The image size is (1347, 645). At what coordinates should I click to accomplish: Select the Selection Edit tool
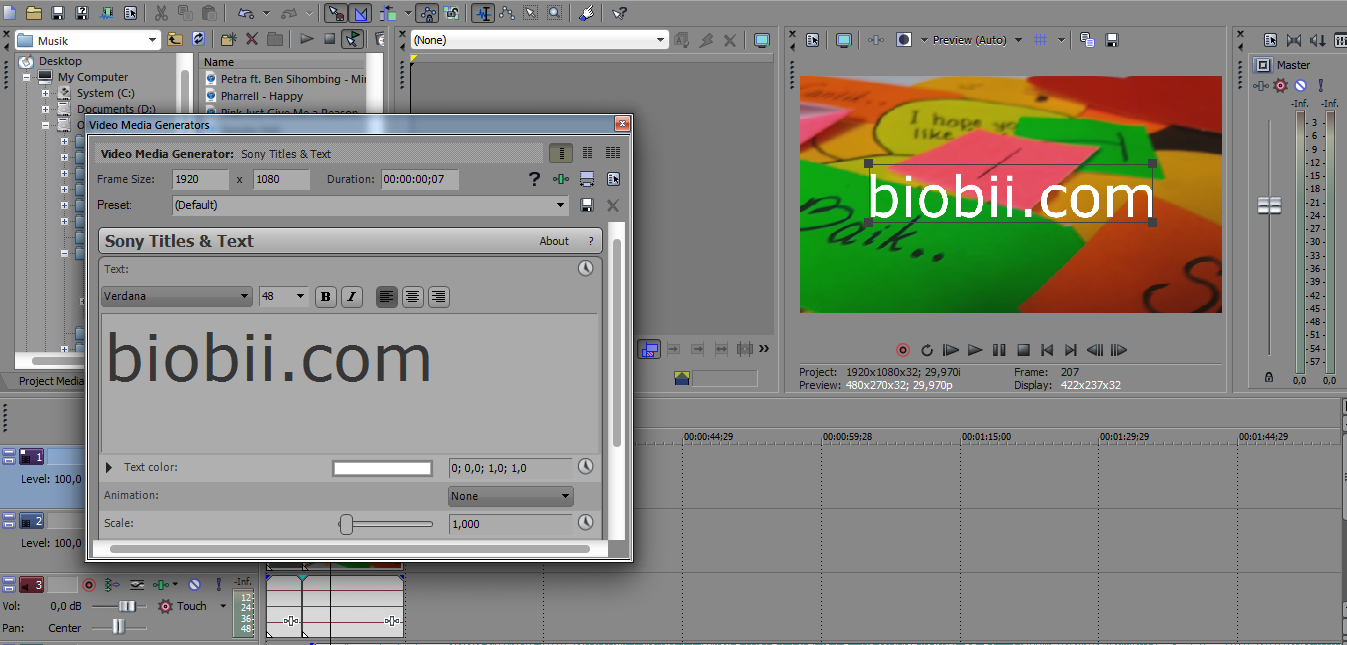point(531,13)
